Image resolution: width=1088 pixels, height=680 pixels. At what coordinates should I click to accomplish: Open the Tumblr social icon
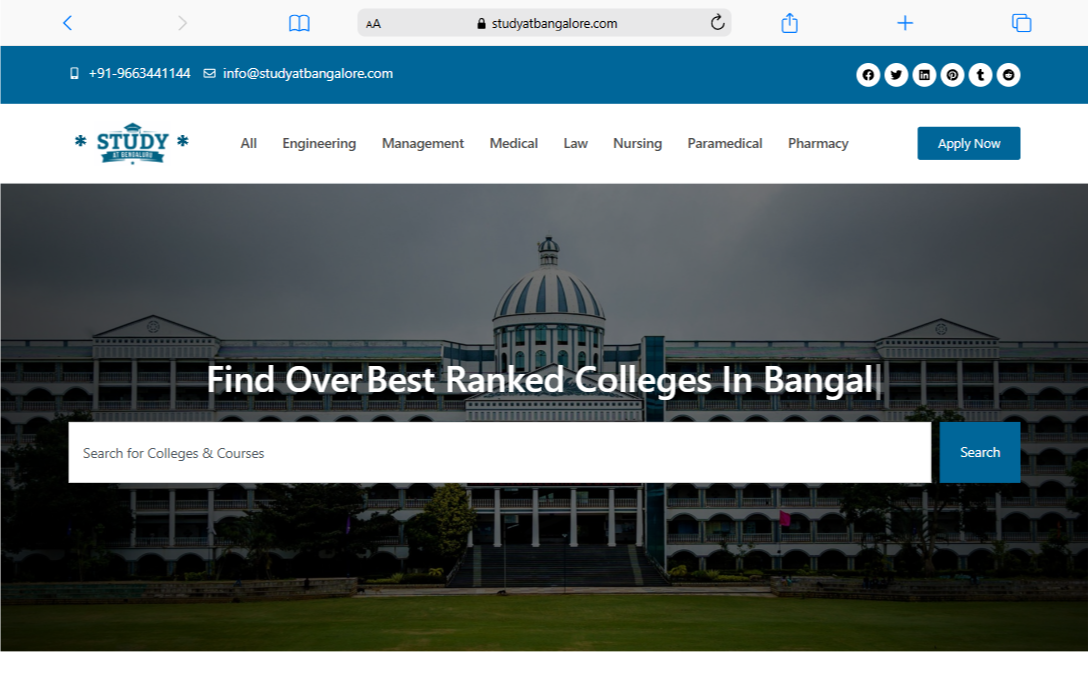[x=980, y=75]
